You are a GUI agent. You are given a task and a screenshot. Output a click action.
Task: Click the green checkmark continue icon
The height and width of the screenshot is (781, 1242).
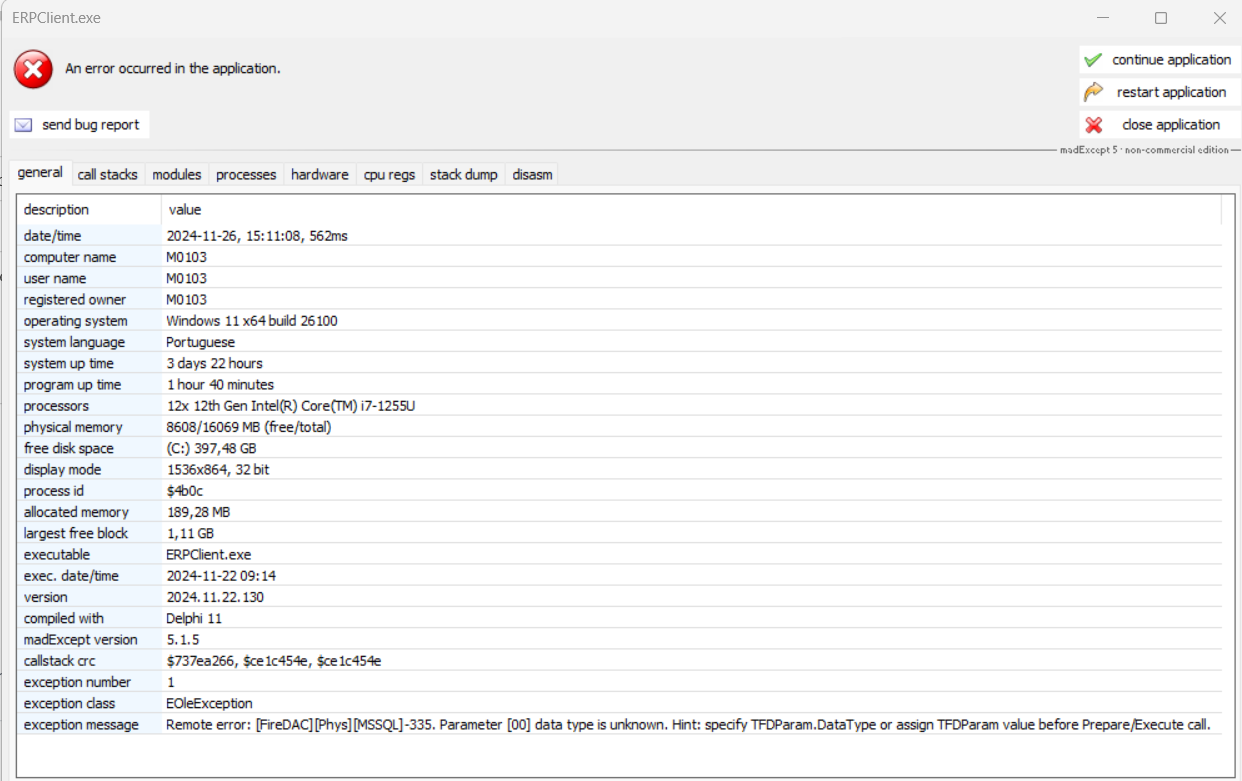pos(1093,60)
